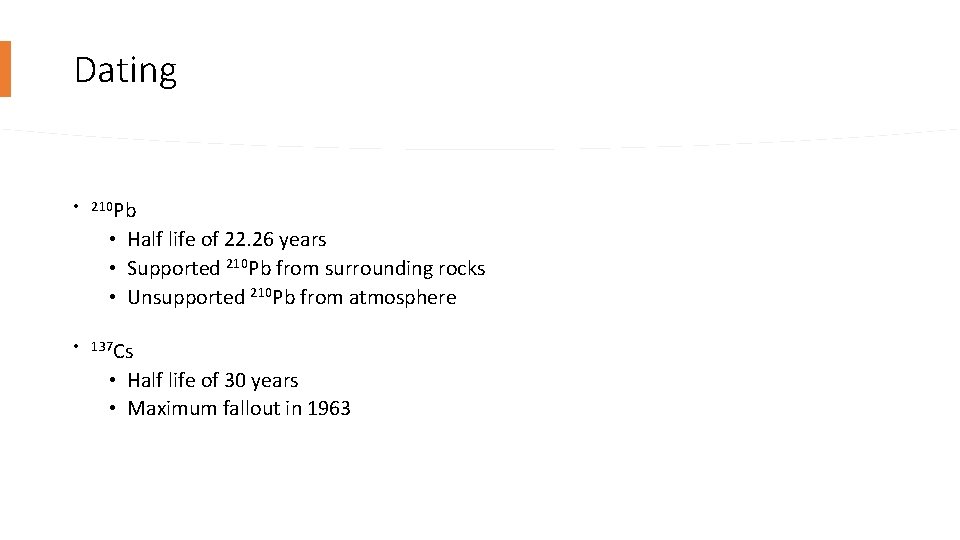Click bullet marker before "Supported 210Pb"
The width and height of the screenshot is (960, 540).
[x=115, y=269]
